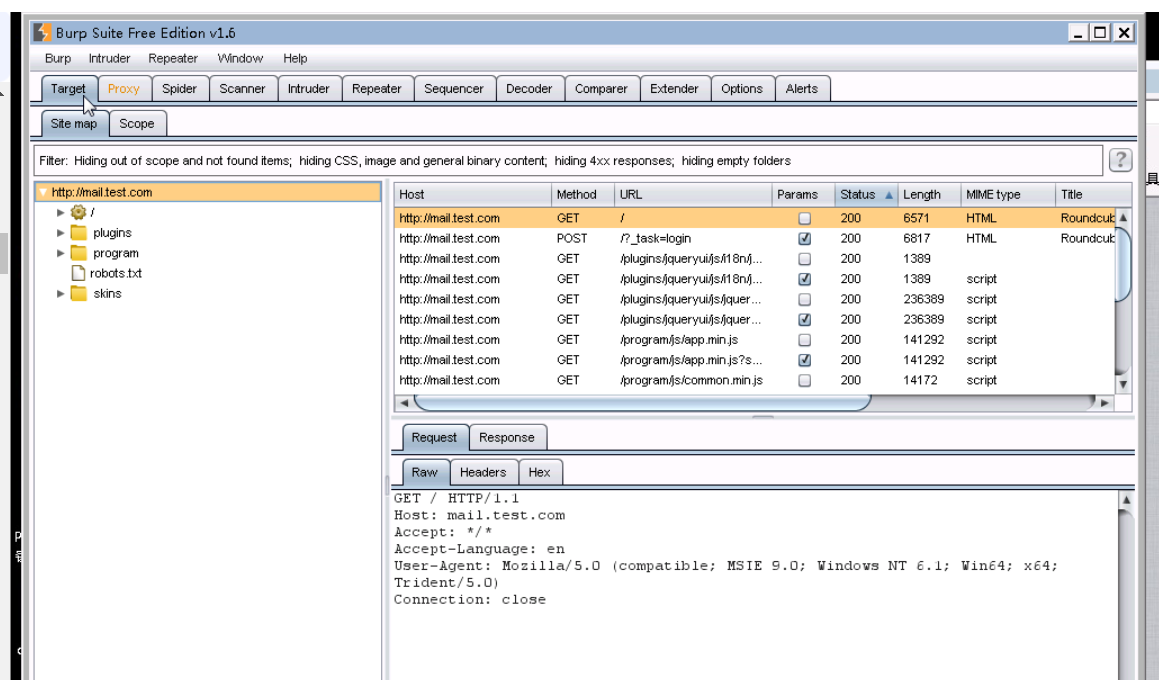Click the skins folder icon
1159x680 pixels.
tap(79, 293)
